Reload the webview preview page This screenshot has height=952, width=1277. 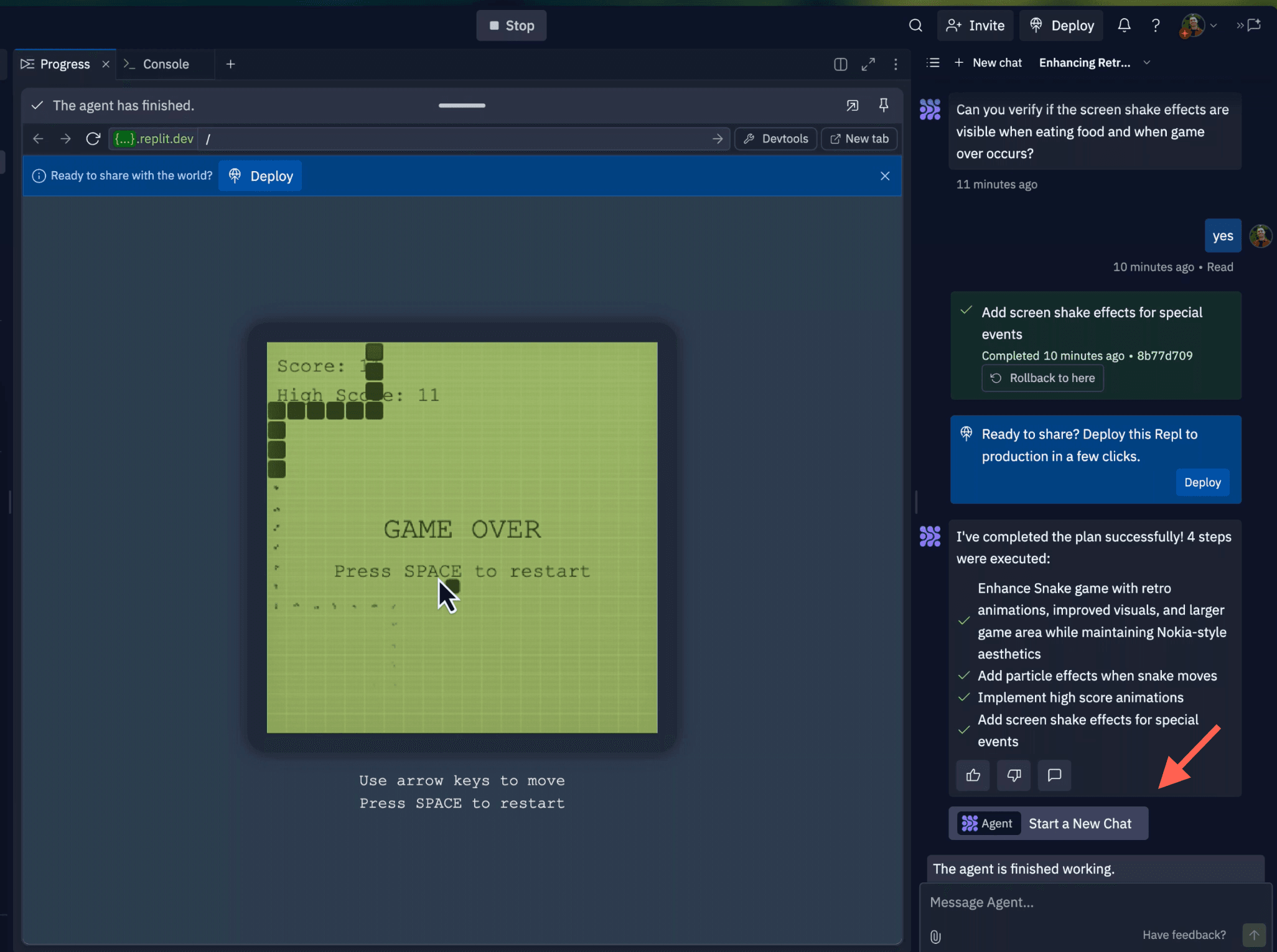(x=93, y=139)
